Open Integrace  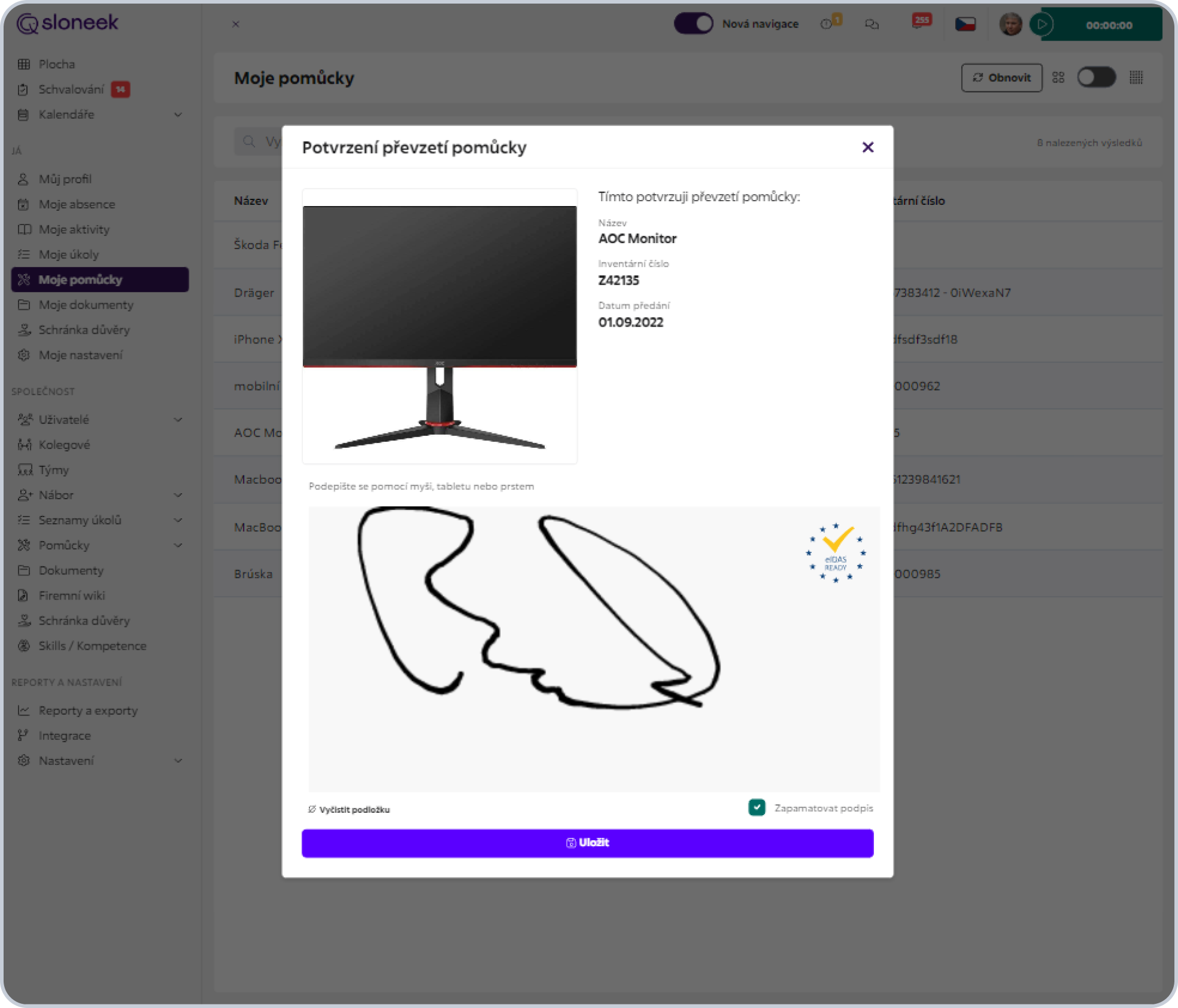pos(65,736)
